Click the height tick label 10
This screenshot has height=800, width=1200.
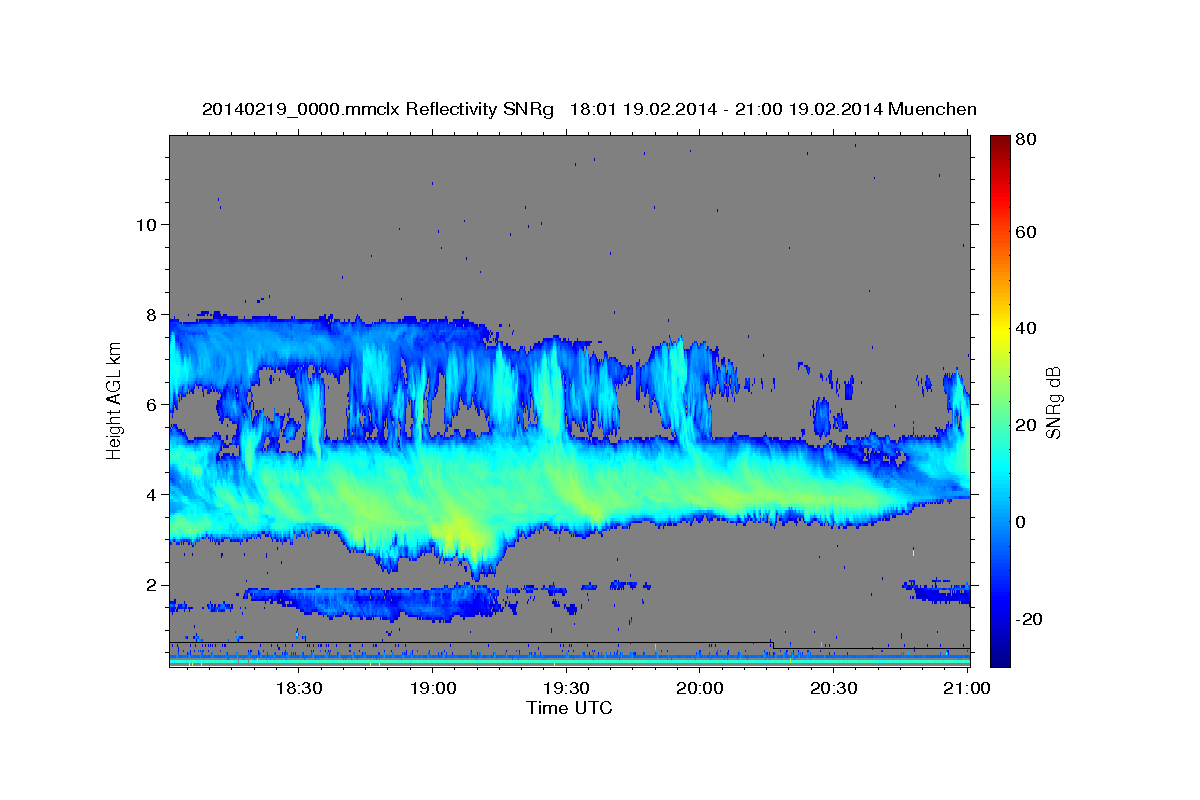(145, 224)
